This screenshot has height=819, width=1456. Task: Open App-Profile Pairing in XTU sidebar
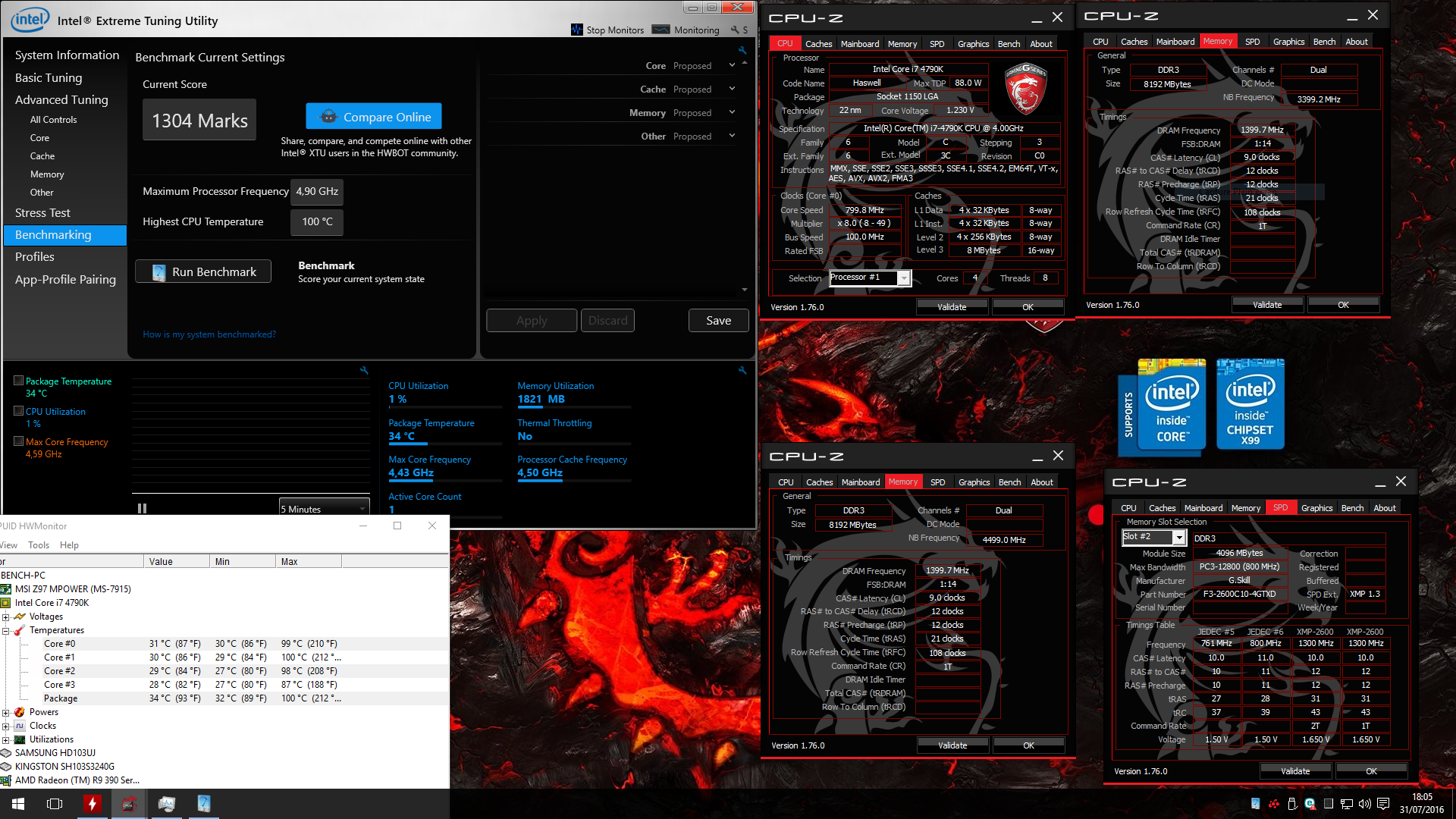(x=65, y=280)
